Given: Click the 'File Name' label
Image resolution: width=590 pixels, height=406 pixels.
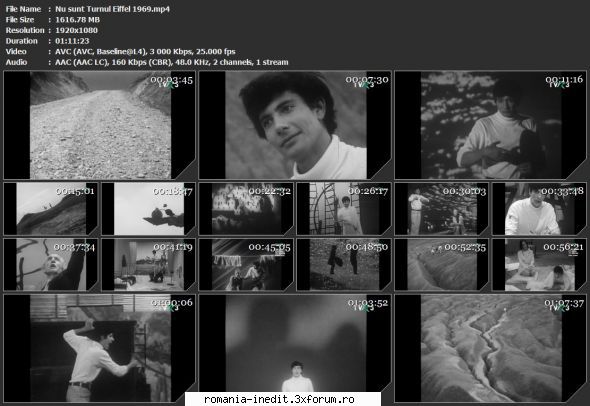Looking at the screenshot, I should click(23, 9).
